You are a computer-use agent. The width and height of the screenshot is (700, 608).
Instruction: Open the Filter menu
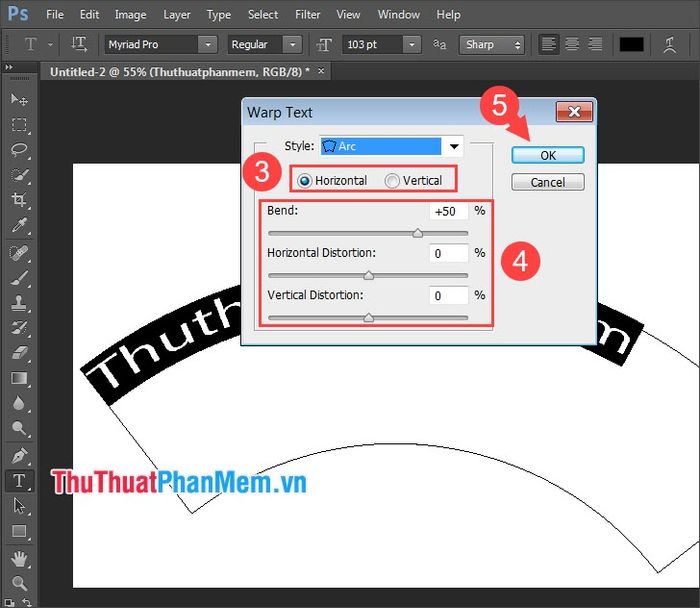[308, 15]
